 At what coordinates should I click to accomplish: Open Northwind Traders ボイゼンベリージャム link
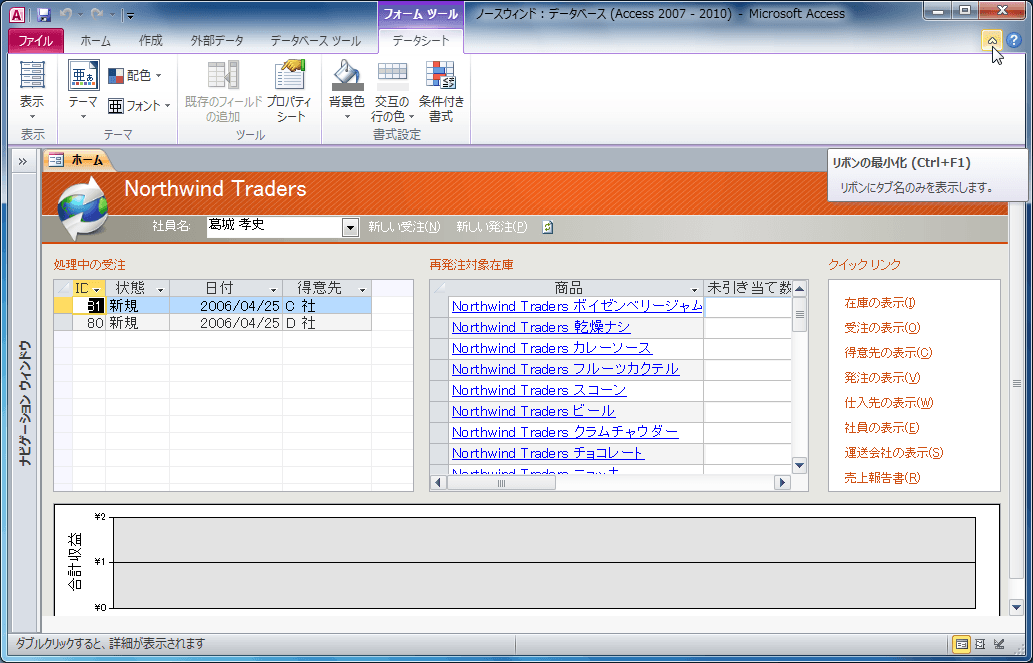coord(577,306)
